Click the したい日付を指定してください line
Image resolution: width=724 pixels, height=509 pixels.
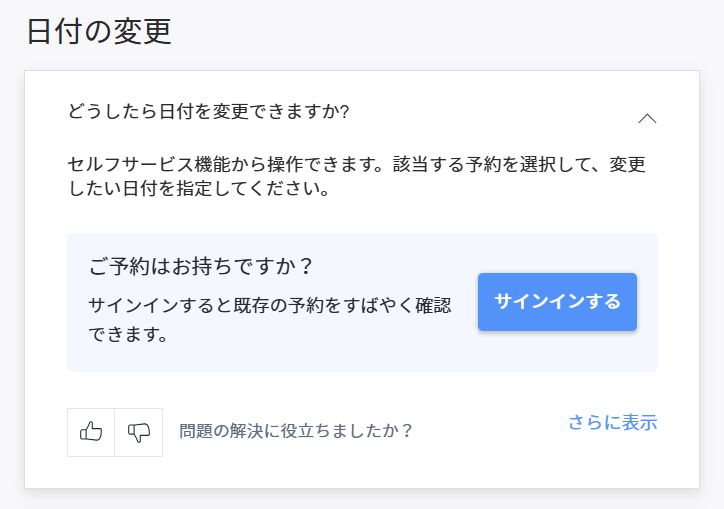tap(198, 188)
